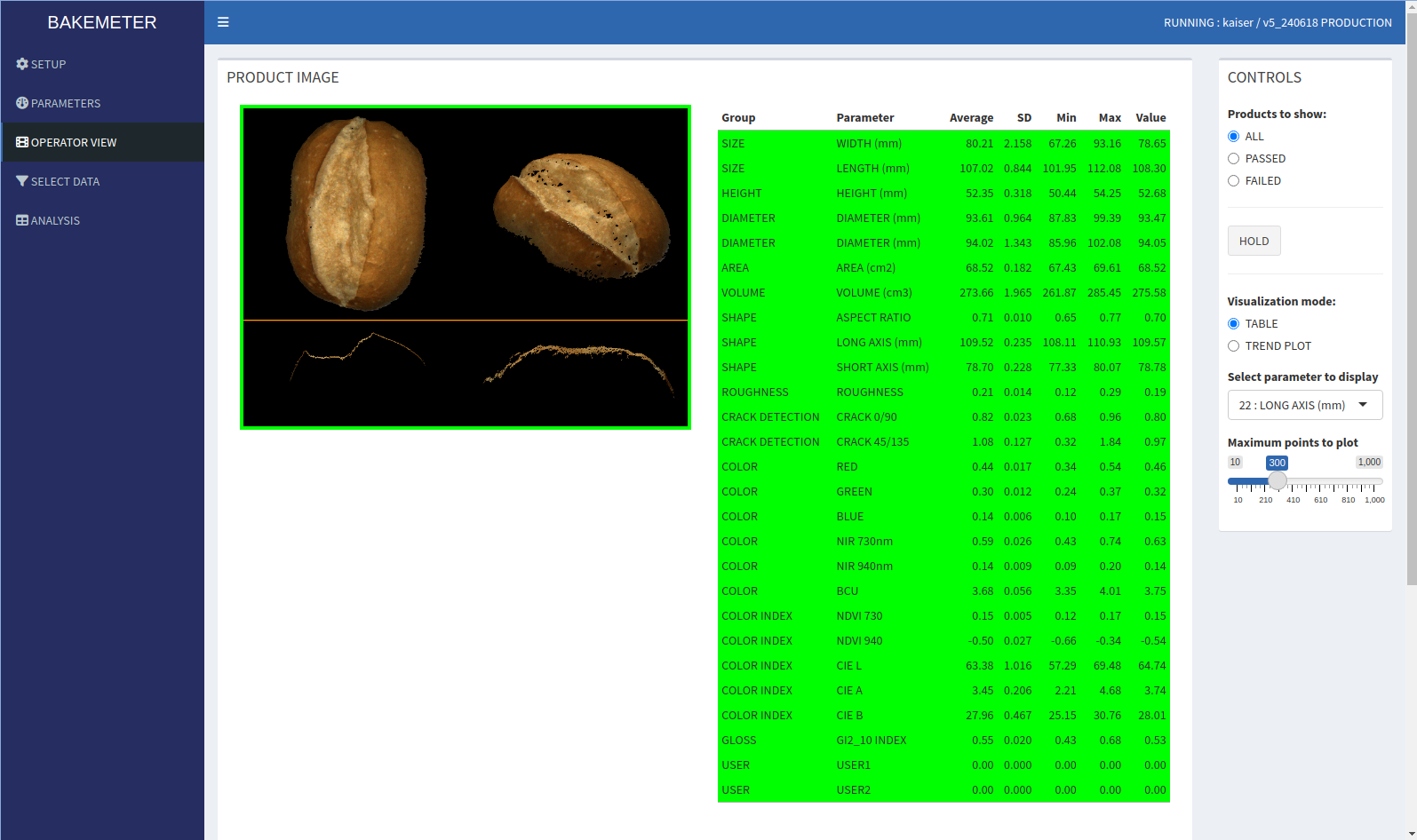Image resolution: width=1417 pixels, height=840 pixels.
Task: Click the Parameters palette icon
Action: point(22,103)
